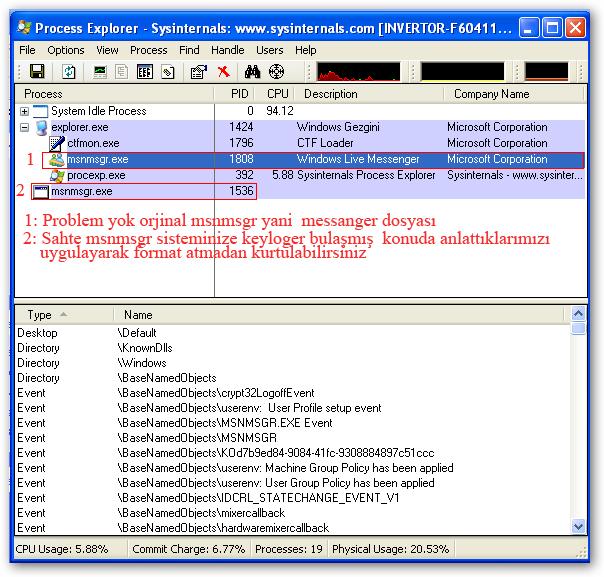Select the MSNMSGR.EXE Event handle row
This screenshot has width=604, height=577.
(293, 423)
